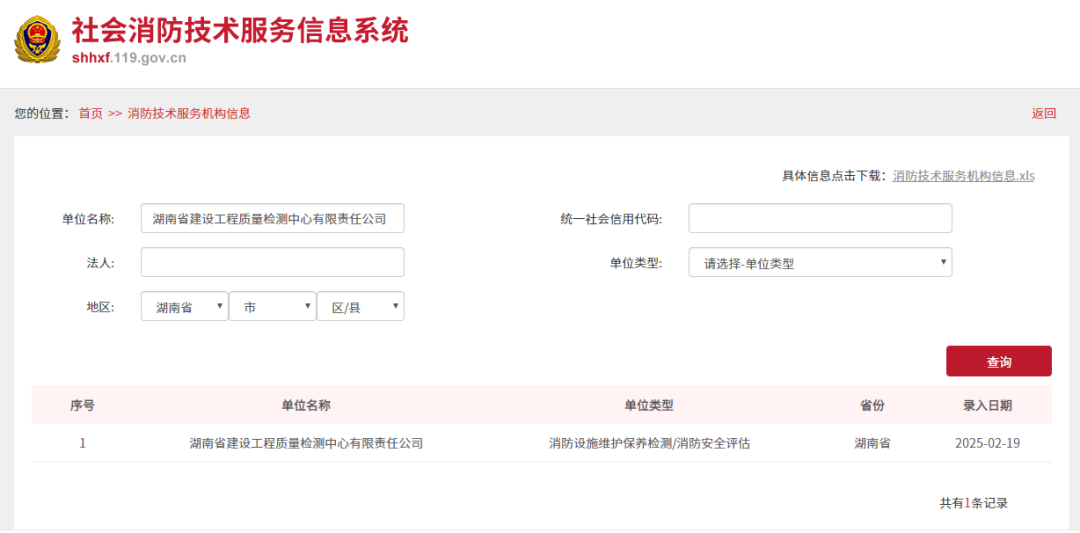1080x533 pixels.
Task: Download 消防技术服务机构信息.xls file link
Action: point(964,176)
